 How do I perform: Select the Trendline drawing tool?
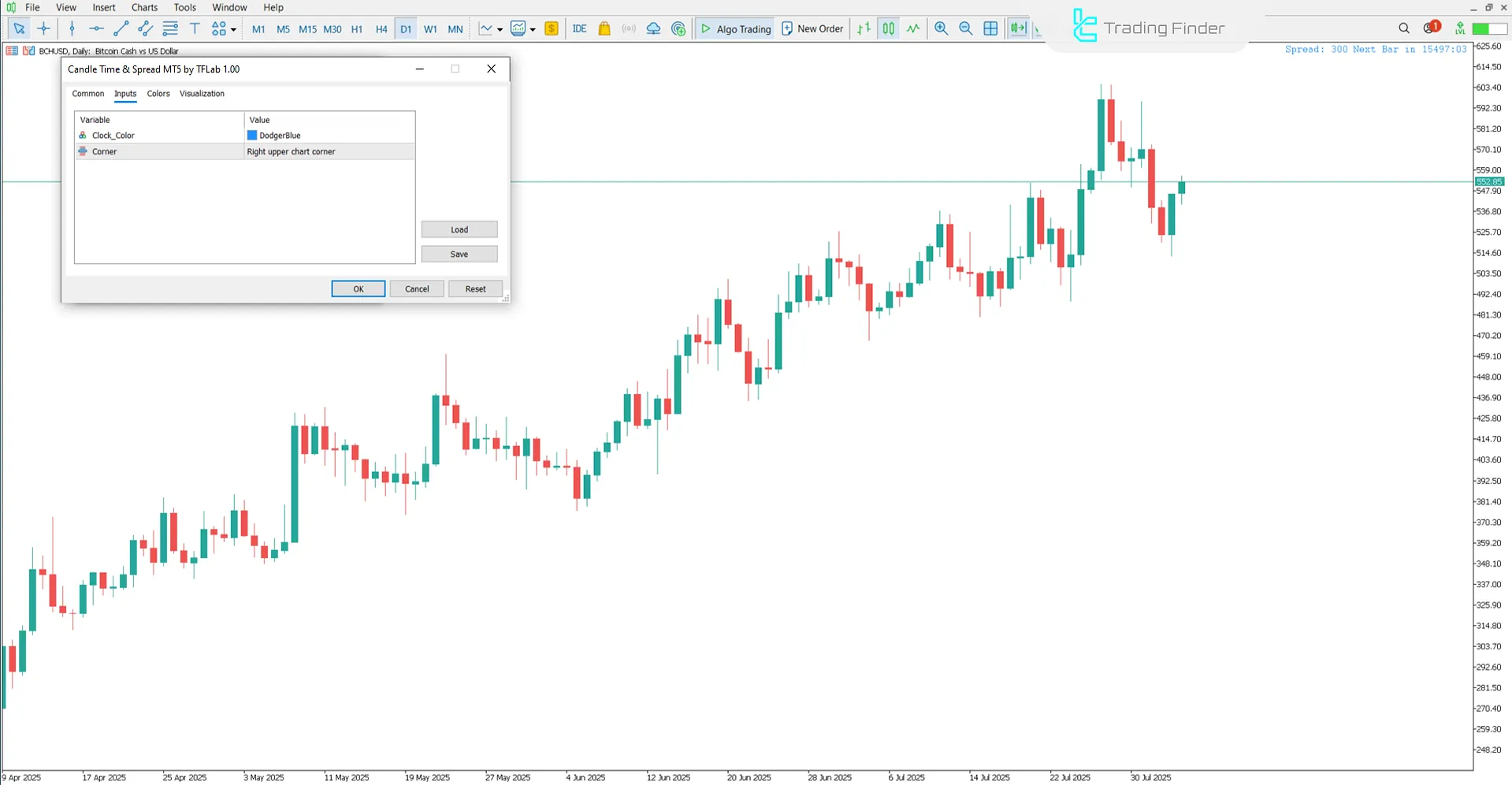[x=121, y=28]
